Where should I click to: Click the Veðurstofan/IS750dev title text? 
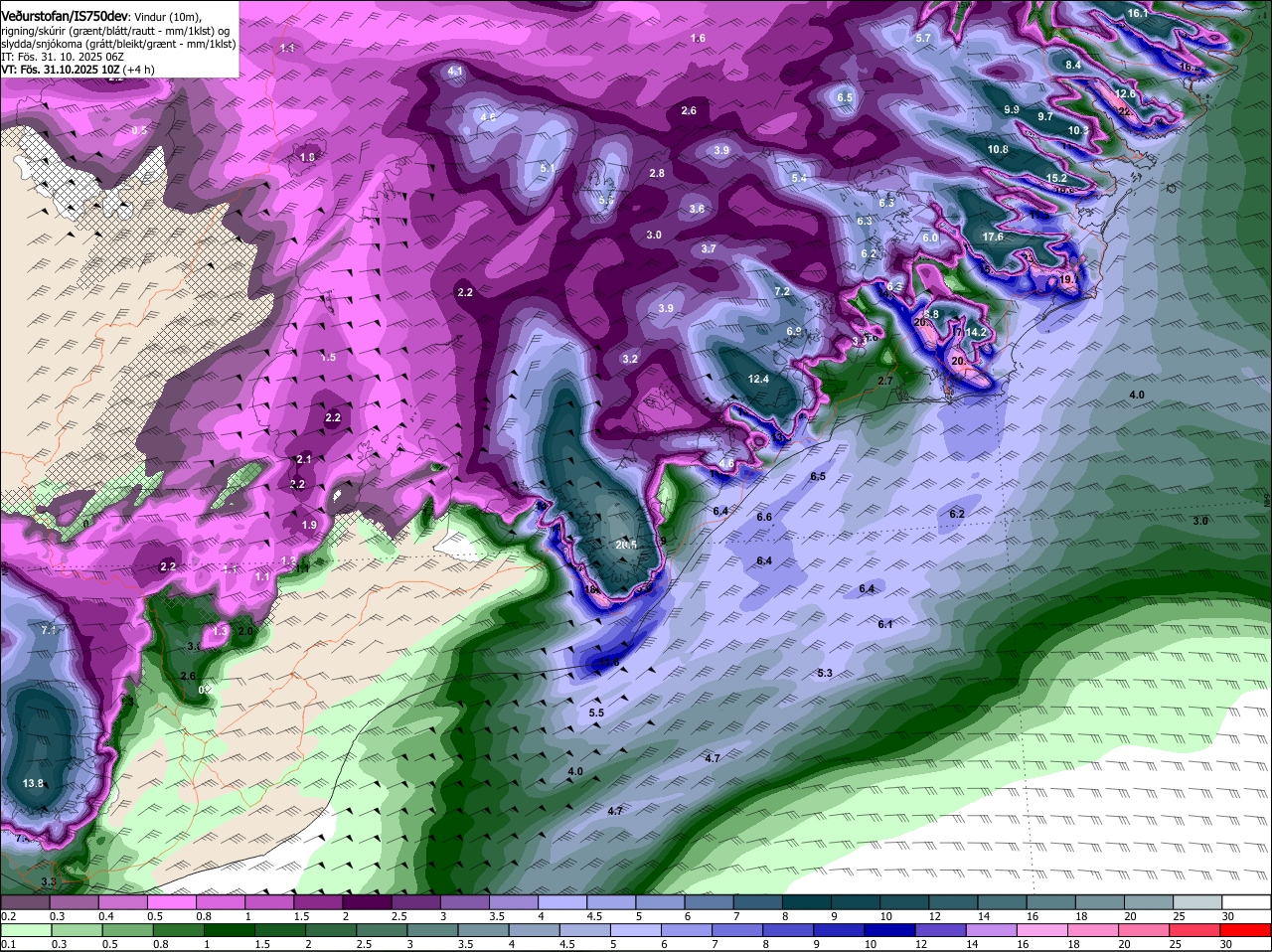(x=65, y=16)
